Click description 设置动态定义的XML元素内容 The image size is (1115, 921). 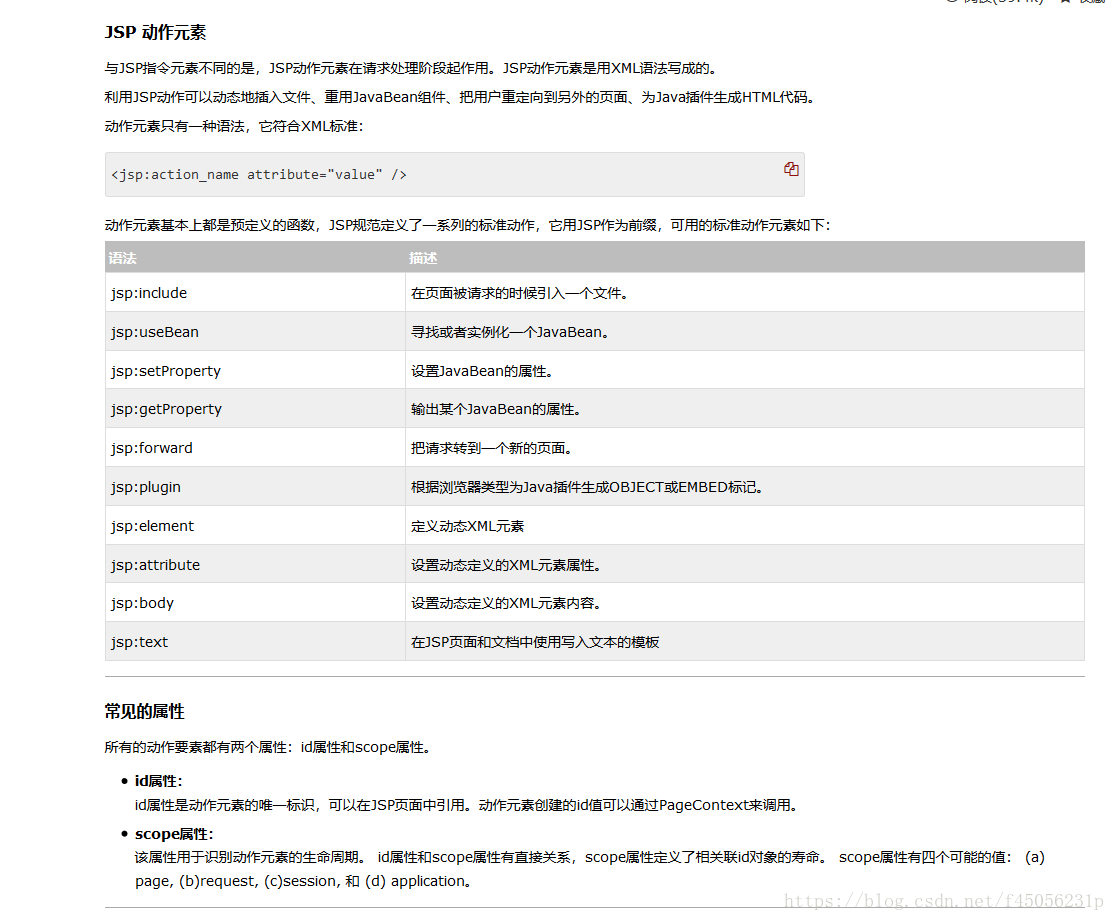coord(506,603)
